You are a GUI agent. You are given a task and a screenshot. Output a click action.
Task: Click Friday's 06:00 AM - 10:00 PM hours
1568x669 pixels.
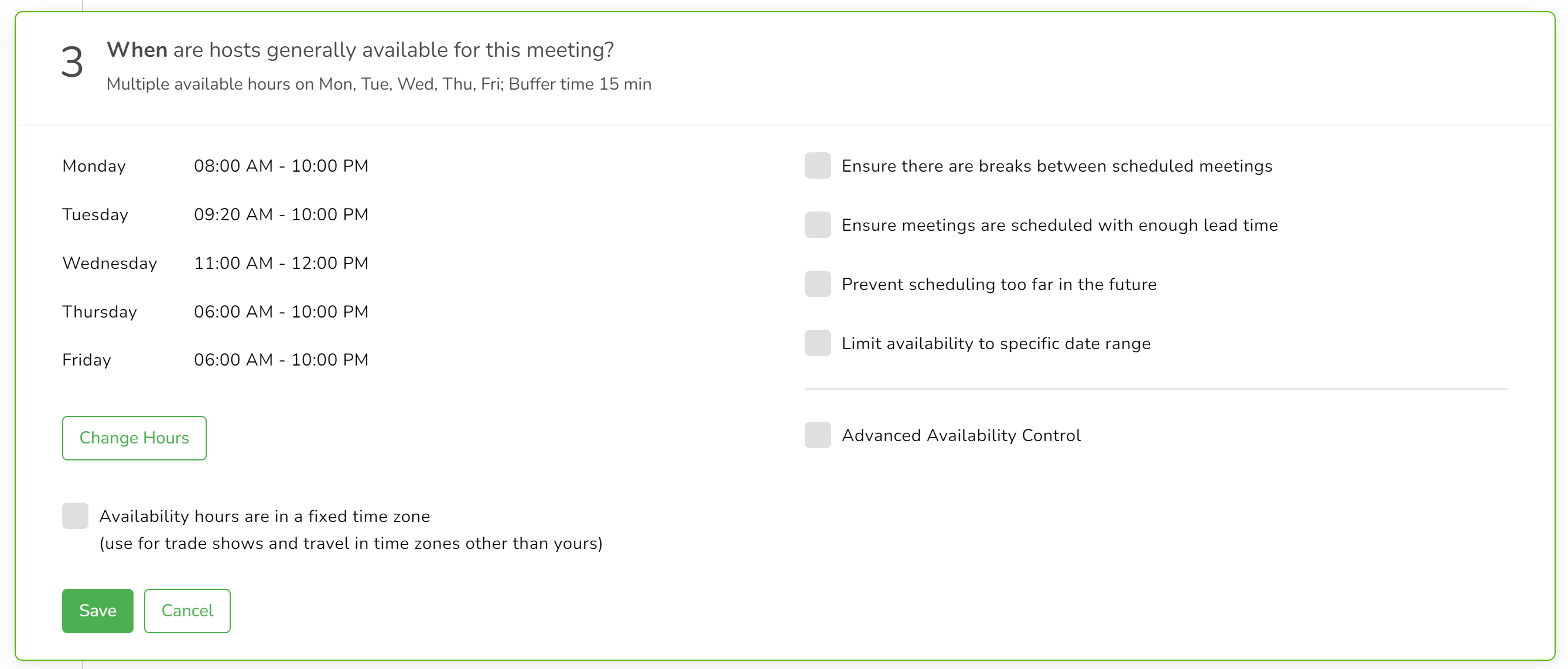281,360
